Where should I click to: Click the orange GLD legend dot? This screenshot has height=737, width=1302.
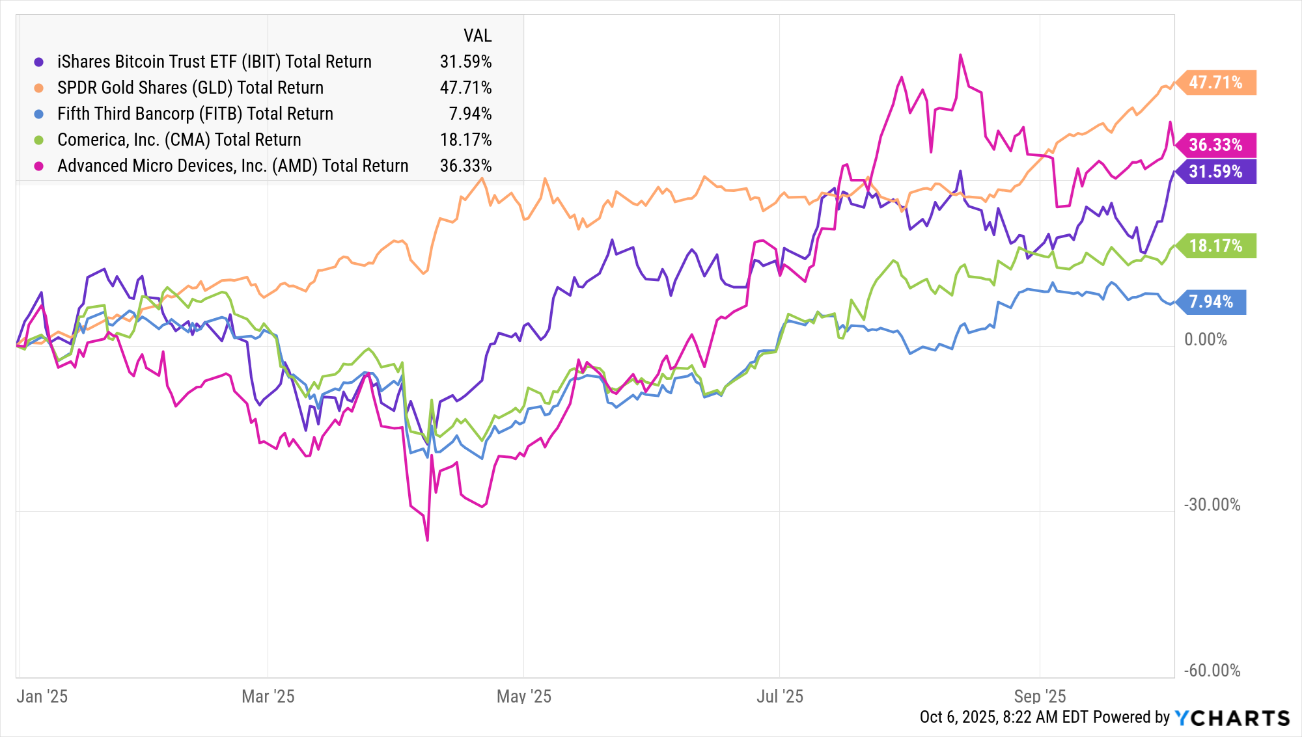[39, 88]
